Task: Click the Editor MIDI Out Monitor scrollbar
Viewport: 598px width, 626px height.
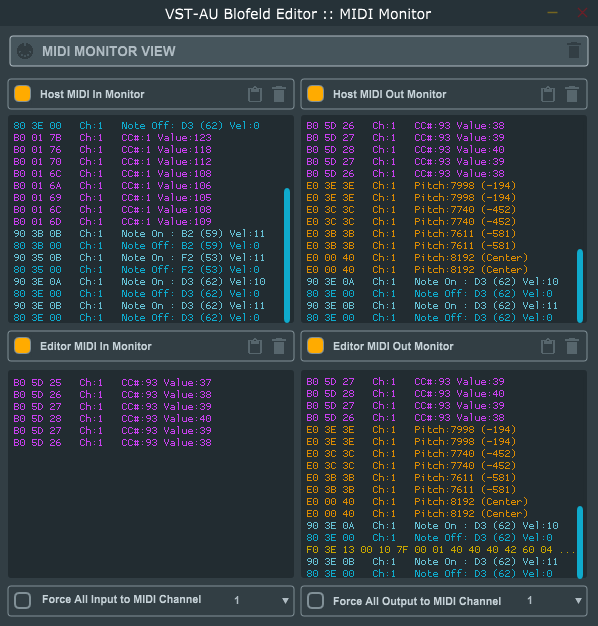Action: tap(580, 542)
